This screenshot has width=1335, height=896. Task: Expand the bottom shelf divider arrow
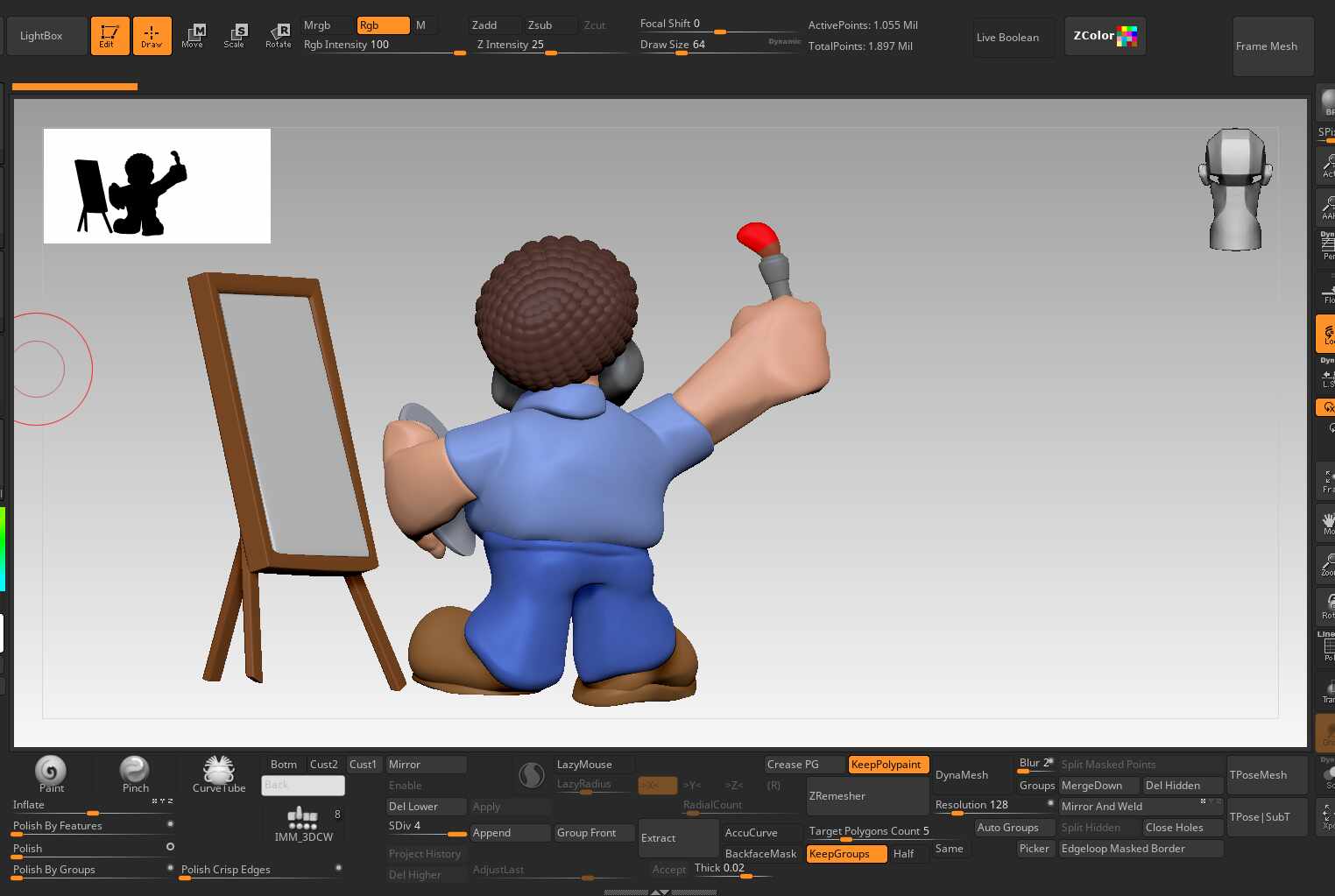point(660,892)
